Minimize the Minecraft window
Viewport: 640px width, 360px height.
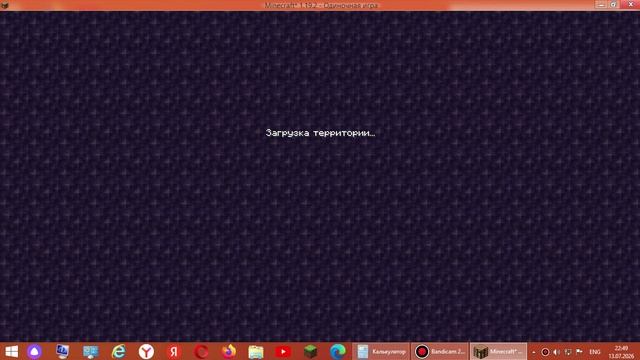(x=601, y=4)
